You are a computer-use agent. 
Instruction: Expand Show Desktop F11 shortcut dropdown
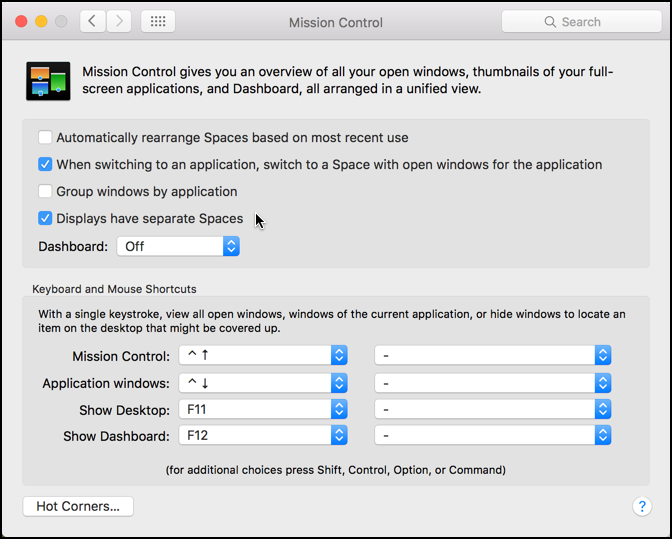pos(262,409)
